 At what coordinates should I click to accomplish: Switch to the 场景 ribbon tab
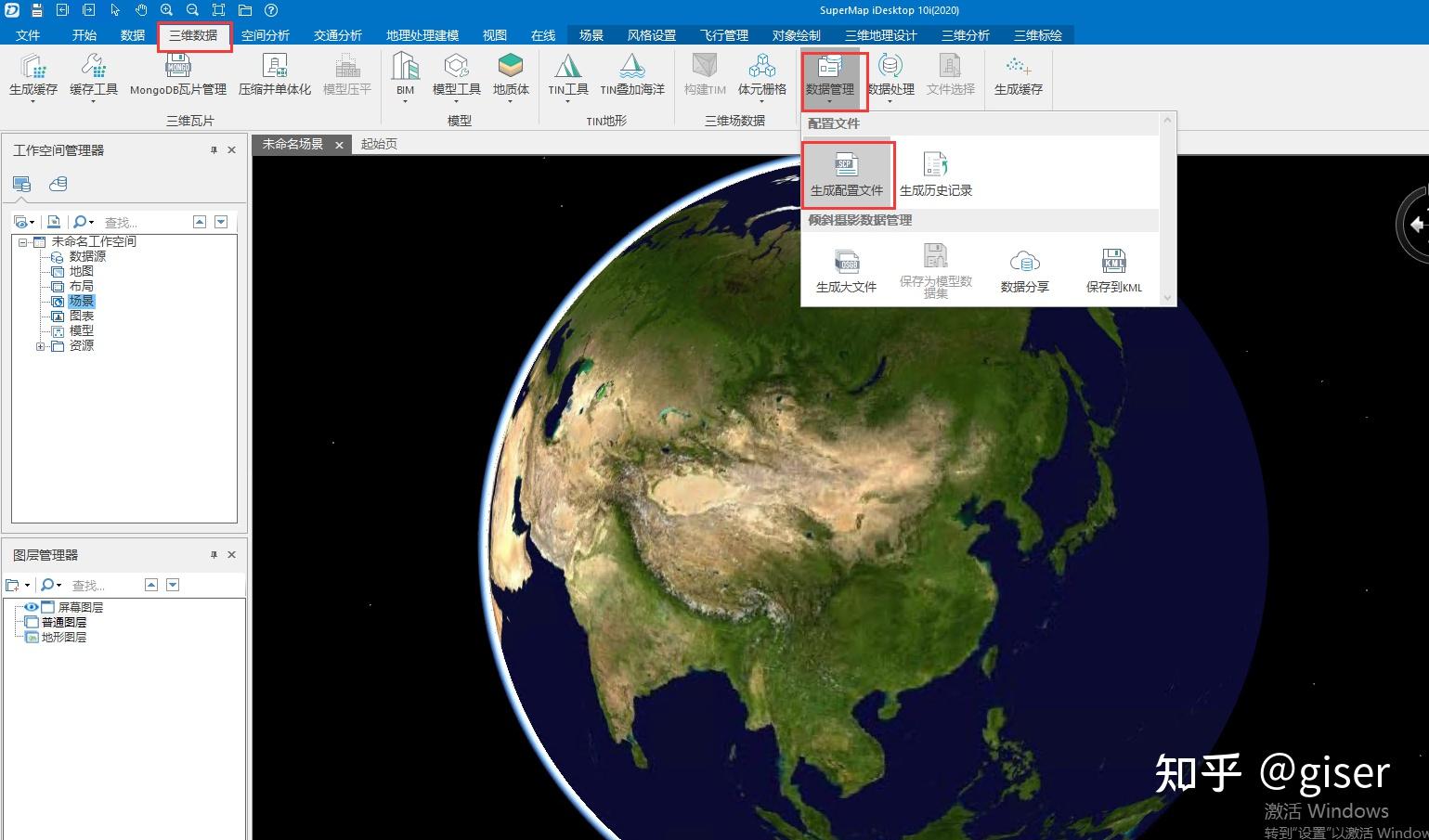click(x=591, y=35)
